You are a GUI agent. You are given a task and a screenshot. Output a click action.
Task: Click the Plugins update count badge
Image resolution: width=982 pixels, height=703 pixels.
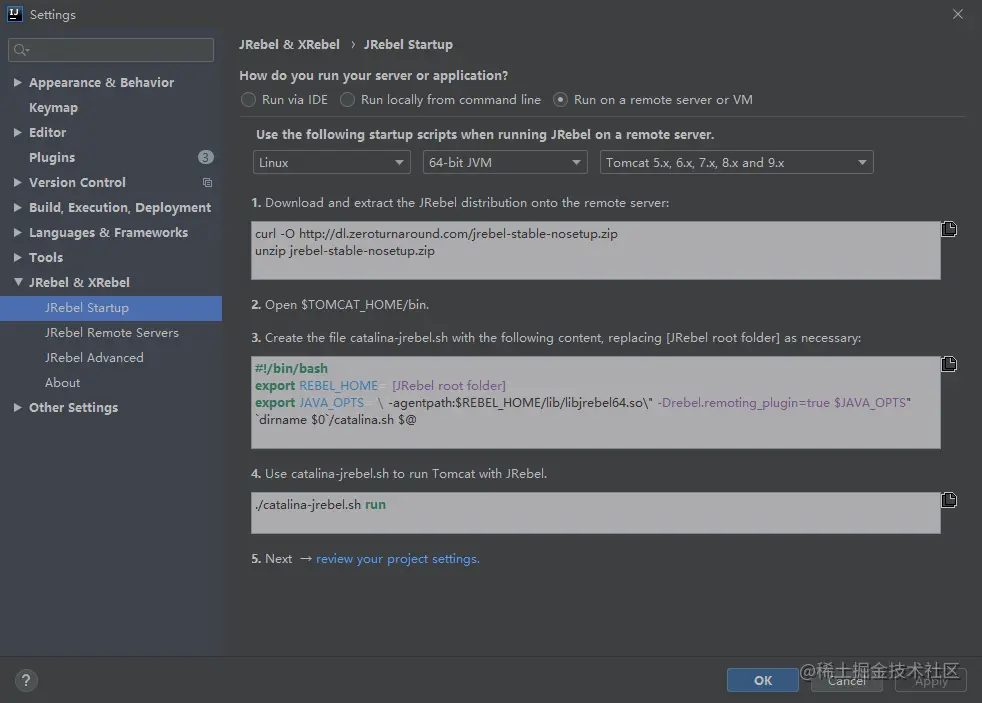(206, 157)
